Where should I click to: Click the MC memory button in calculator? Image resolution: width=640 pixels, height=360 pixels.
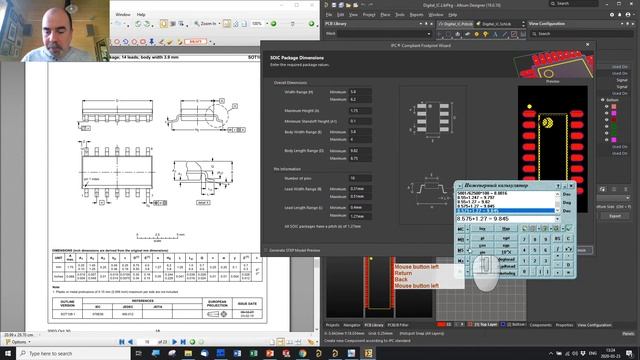click(x=461, y=229)
